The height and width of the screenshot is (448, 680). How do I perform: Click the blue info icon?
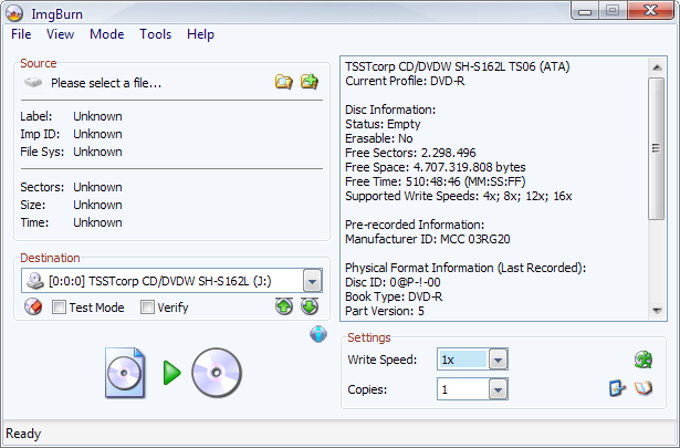click(318, 334)
